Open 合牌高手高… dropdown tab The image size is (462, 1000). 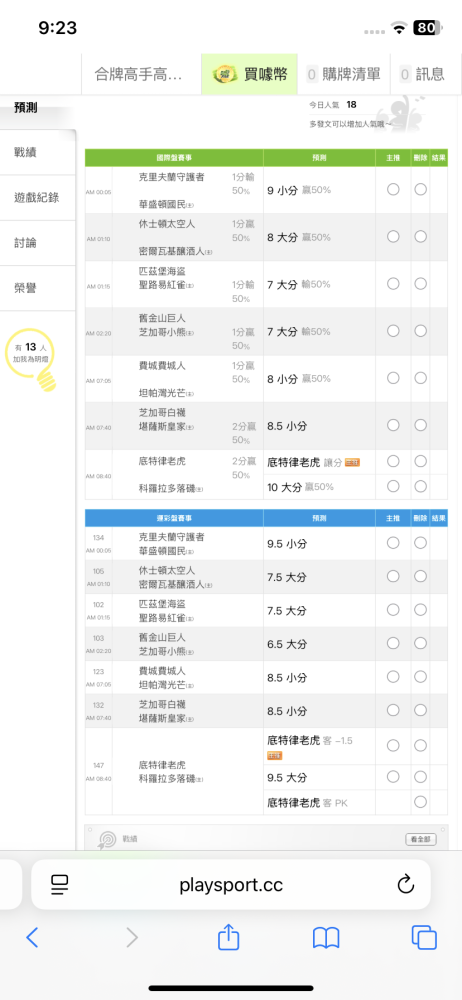(141, 74)
